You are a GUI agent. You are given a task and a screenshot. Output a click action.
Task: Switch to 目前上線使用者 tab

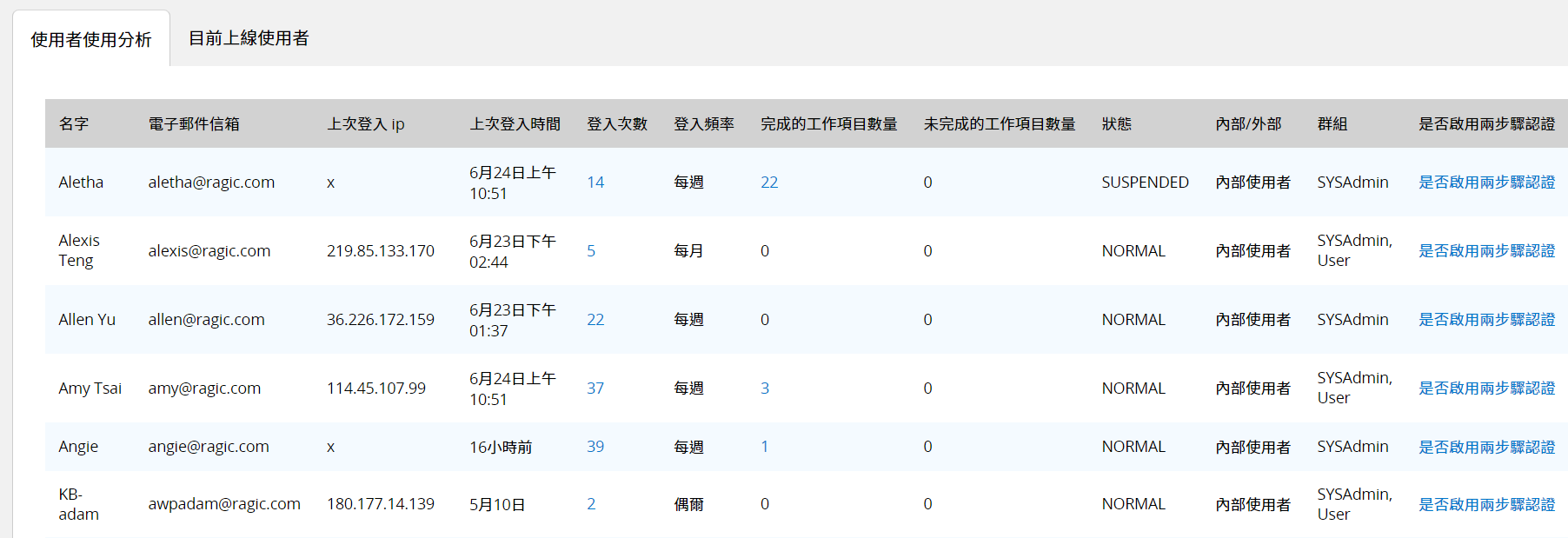pos(249,38)
